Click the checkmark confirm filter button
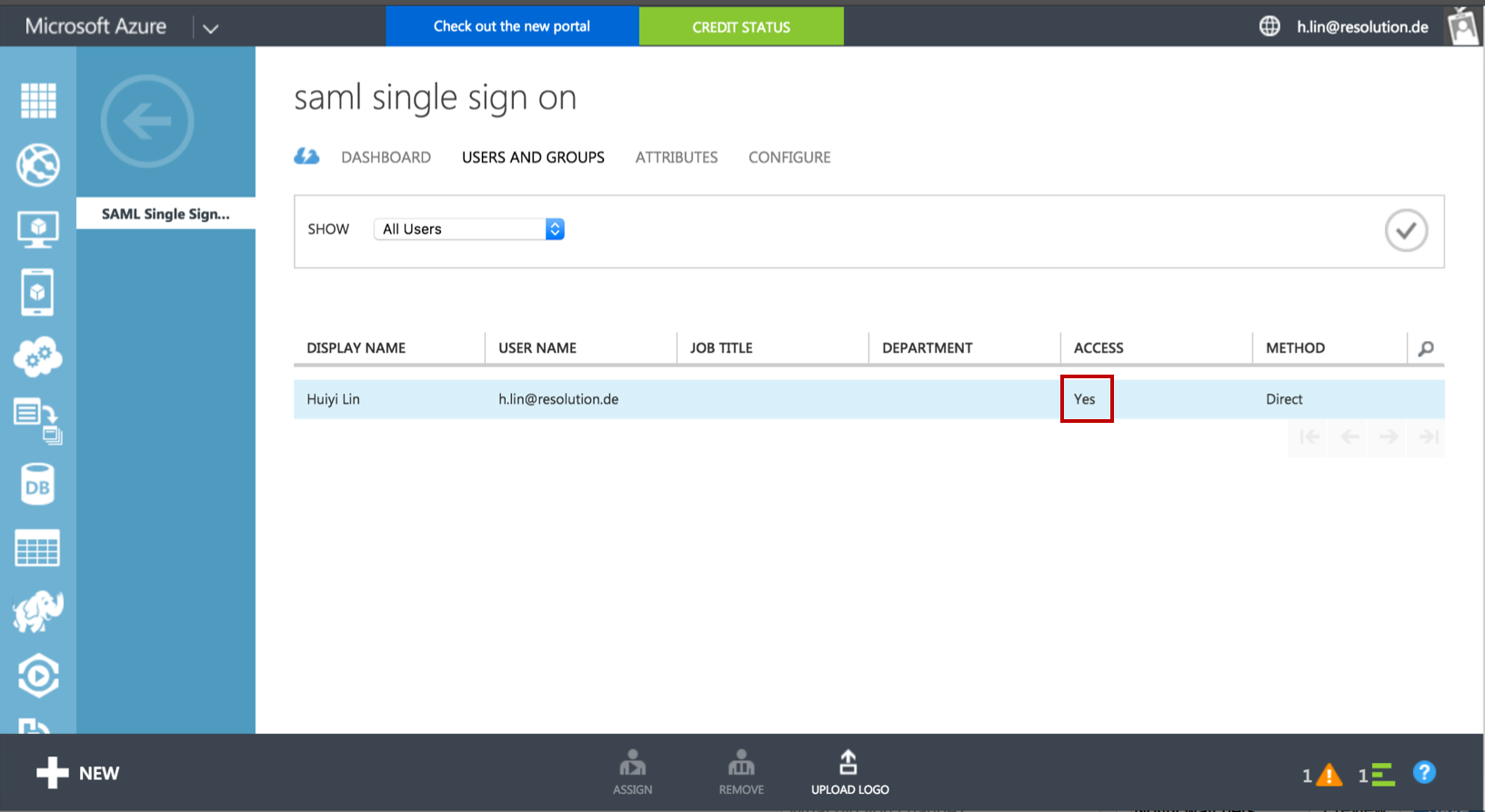 1406,230
